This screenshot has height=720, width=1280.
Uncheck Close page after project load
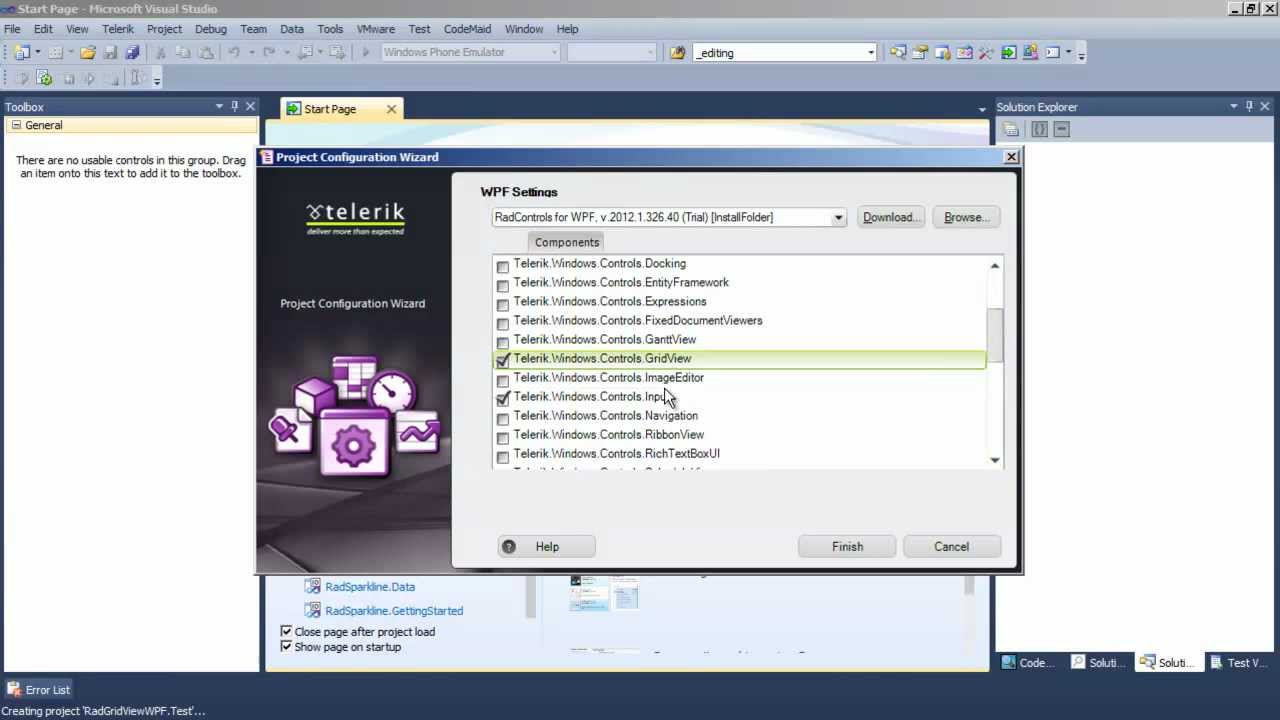click(286, 632)
